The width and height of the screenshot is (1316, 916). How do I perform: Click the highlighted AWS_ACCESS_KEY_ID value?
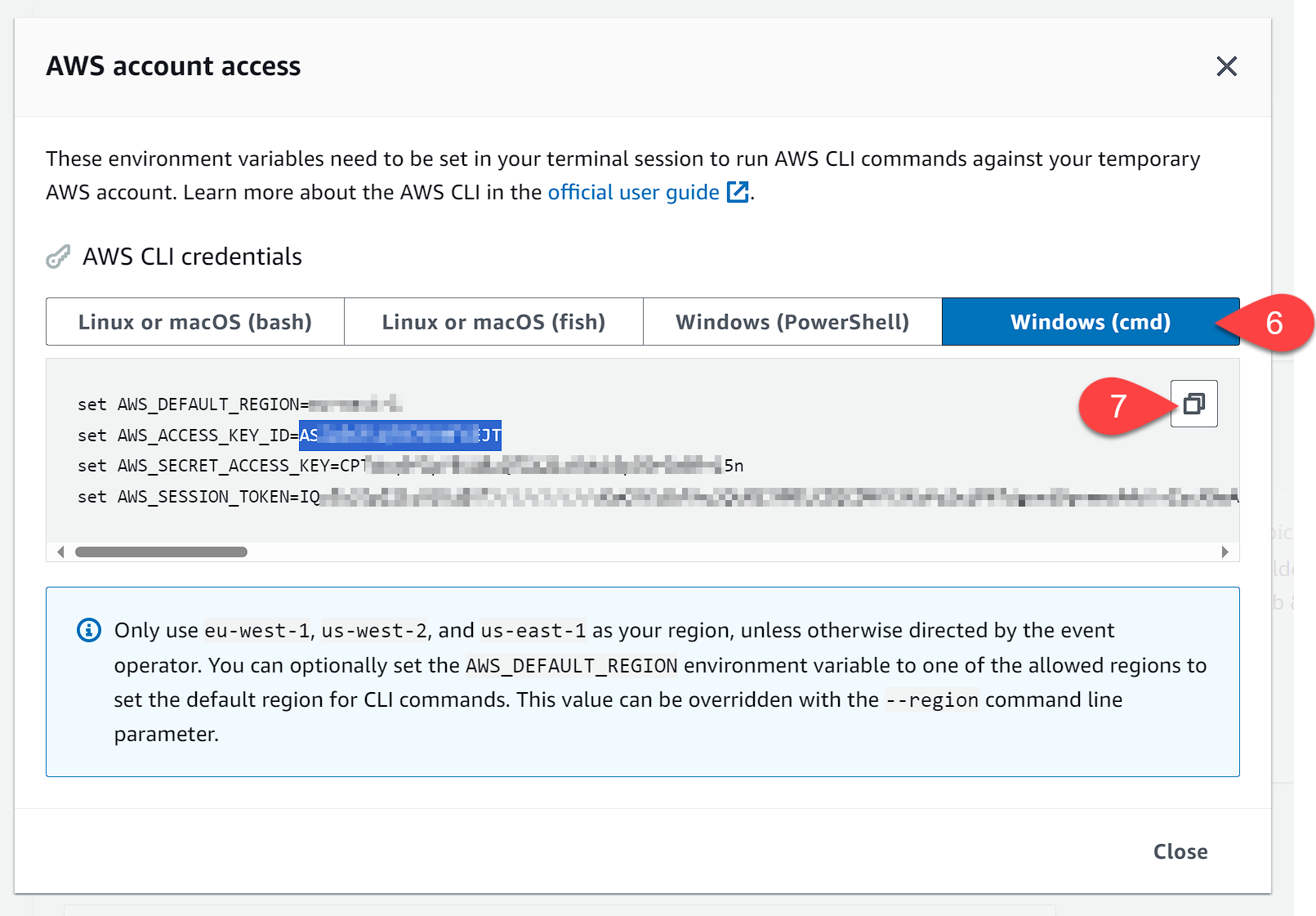coord(400,436)
